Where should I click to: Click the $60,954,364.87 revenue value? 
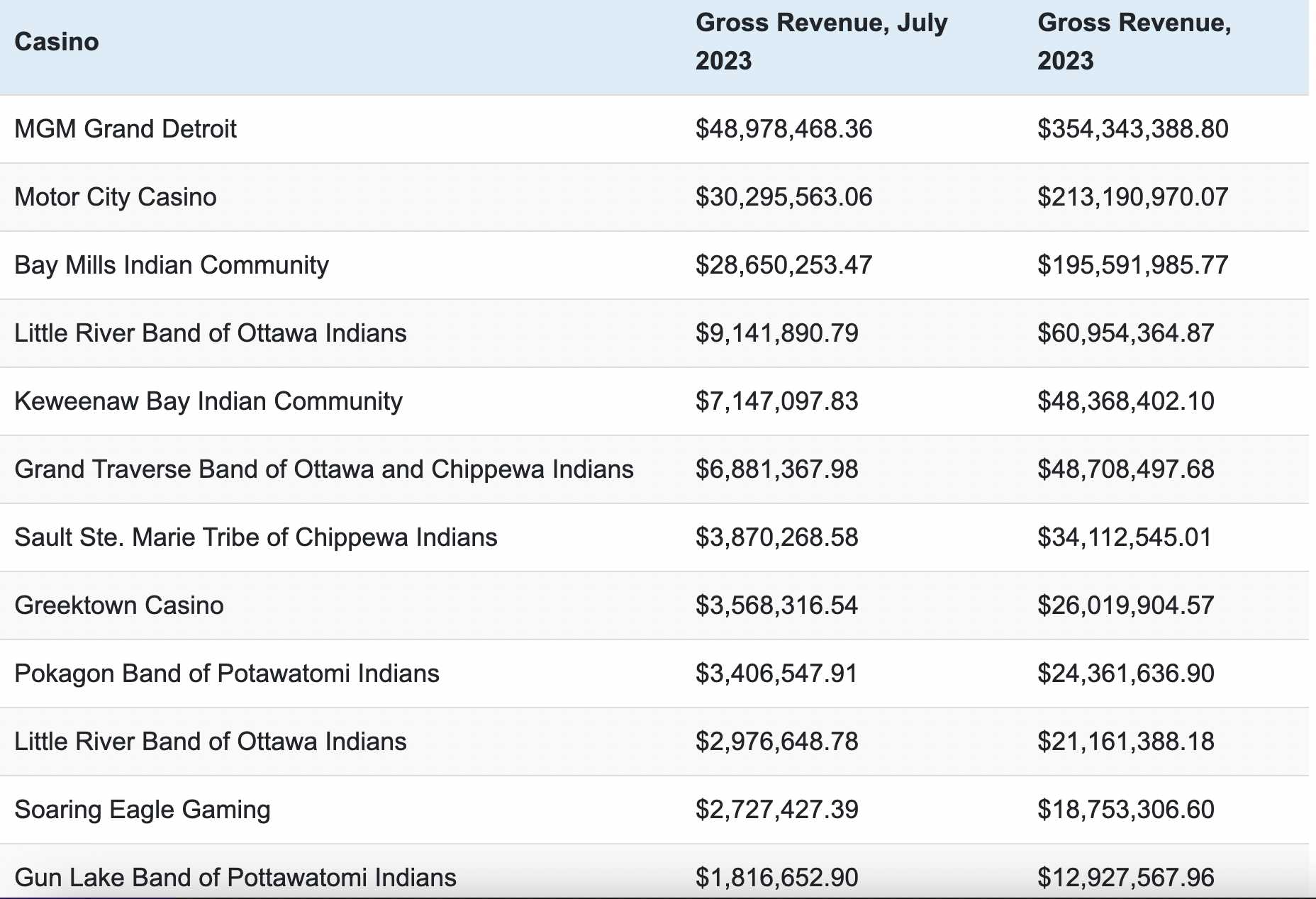click(x=1126, y=333)
